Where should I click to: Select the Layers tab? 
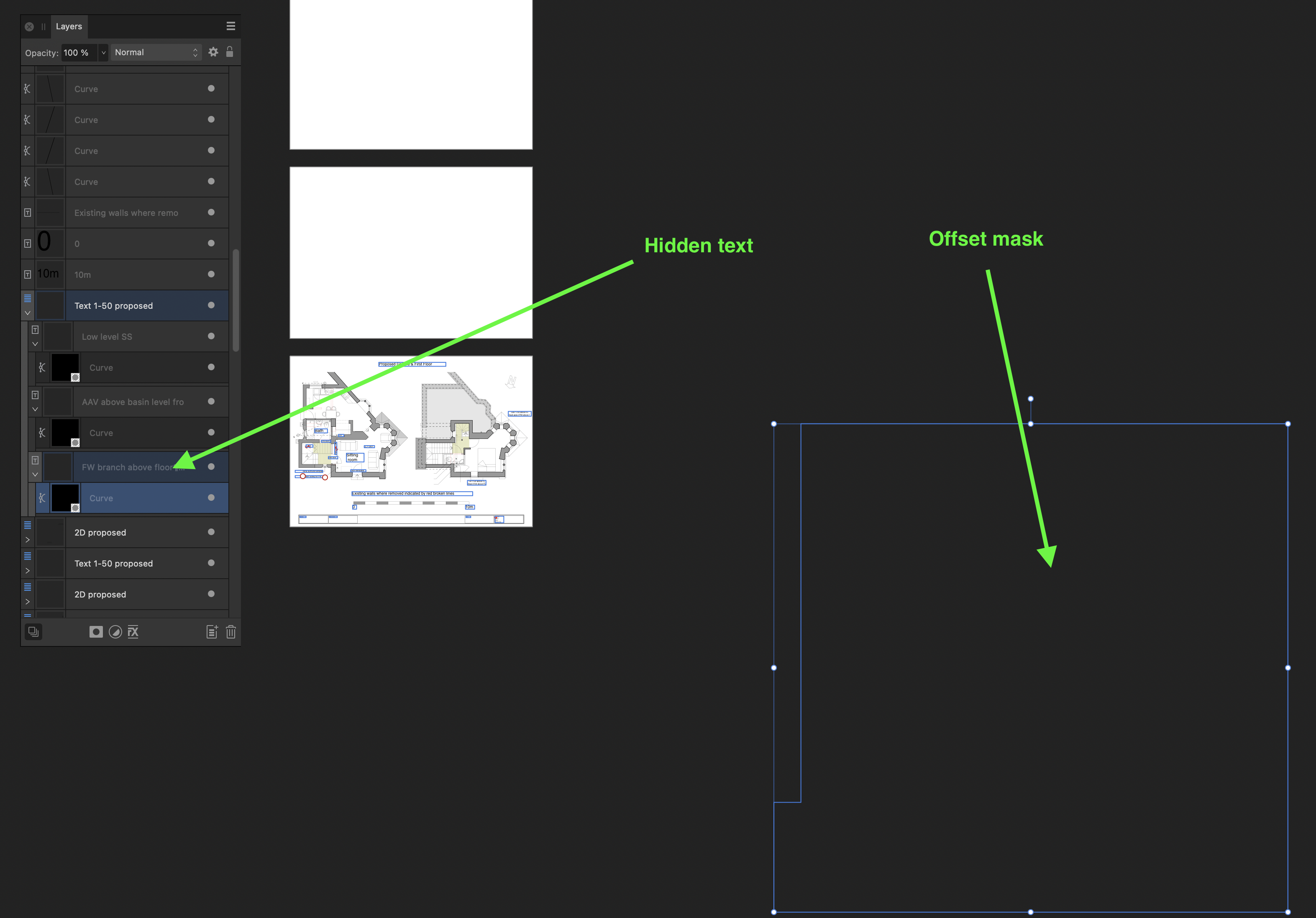click(x=69, y=26)
